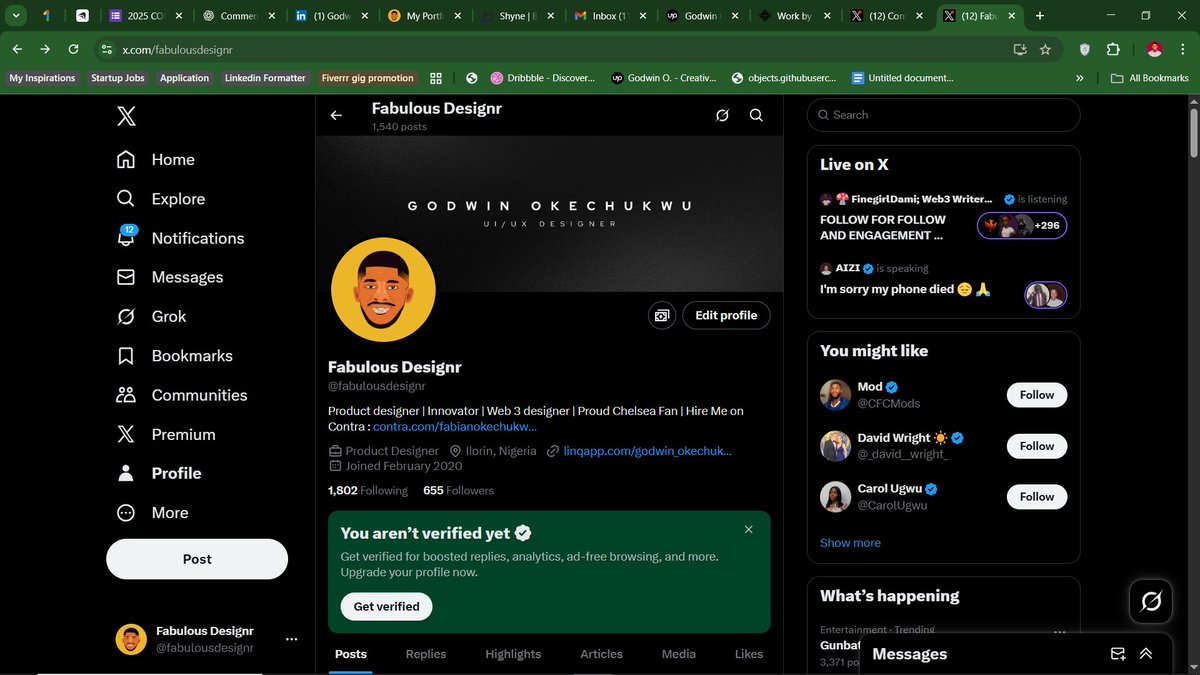Screen dimensions: 1200x675
Task: Open the +296 listeners avatar group
Action: point(1022,226)
